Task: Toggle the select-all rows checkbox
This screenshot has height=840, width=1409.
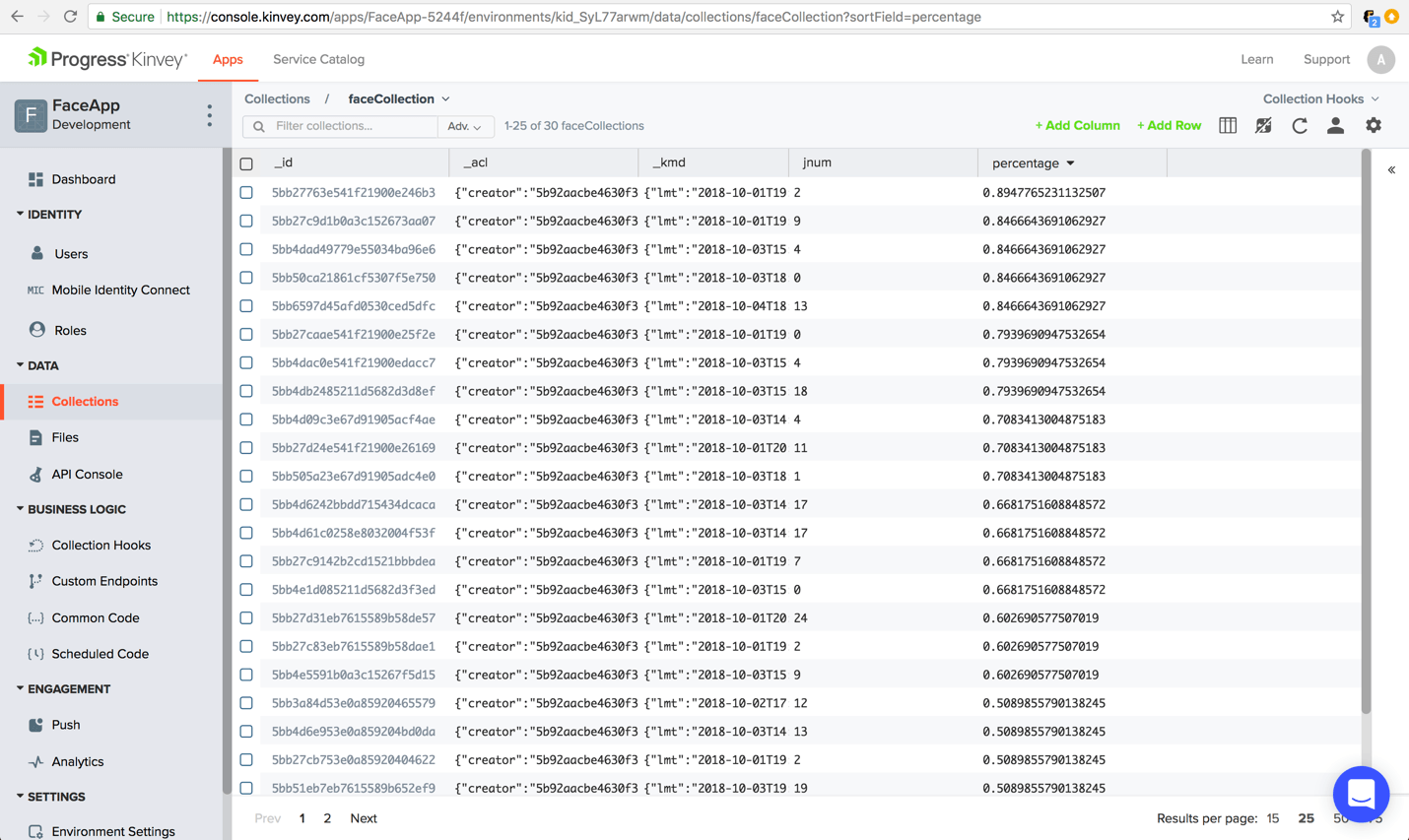Action: 245,162
